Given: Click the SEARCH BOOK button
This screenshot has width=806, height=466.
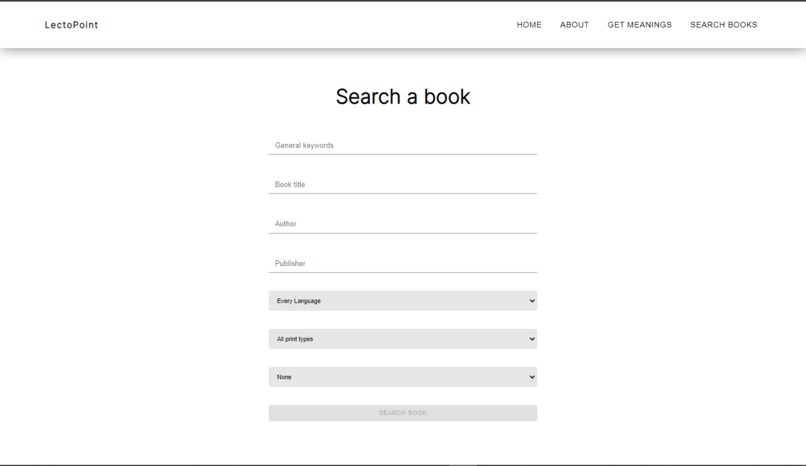Looking at the screenshot, I should pyautogui.click(x=402, y=413).
